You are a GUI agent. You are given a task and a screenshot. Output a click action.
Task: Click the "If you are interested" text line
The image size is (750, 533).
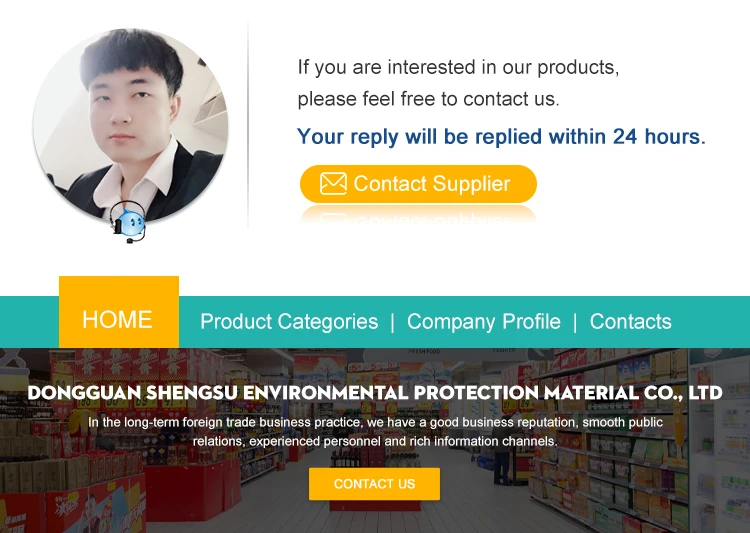pos(458,68)
